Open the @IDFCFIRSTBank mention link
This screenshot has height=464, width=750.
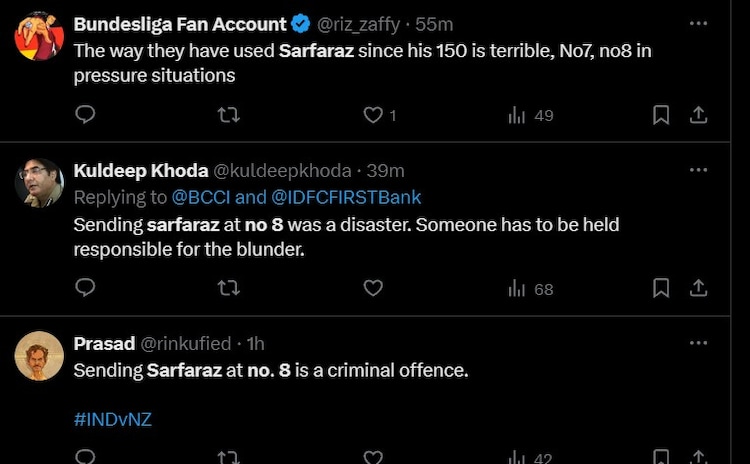(345, 197)
